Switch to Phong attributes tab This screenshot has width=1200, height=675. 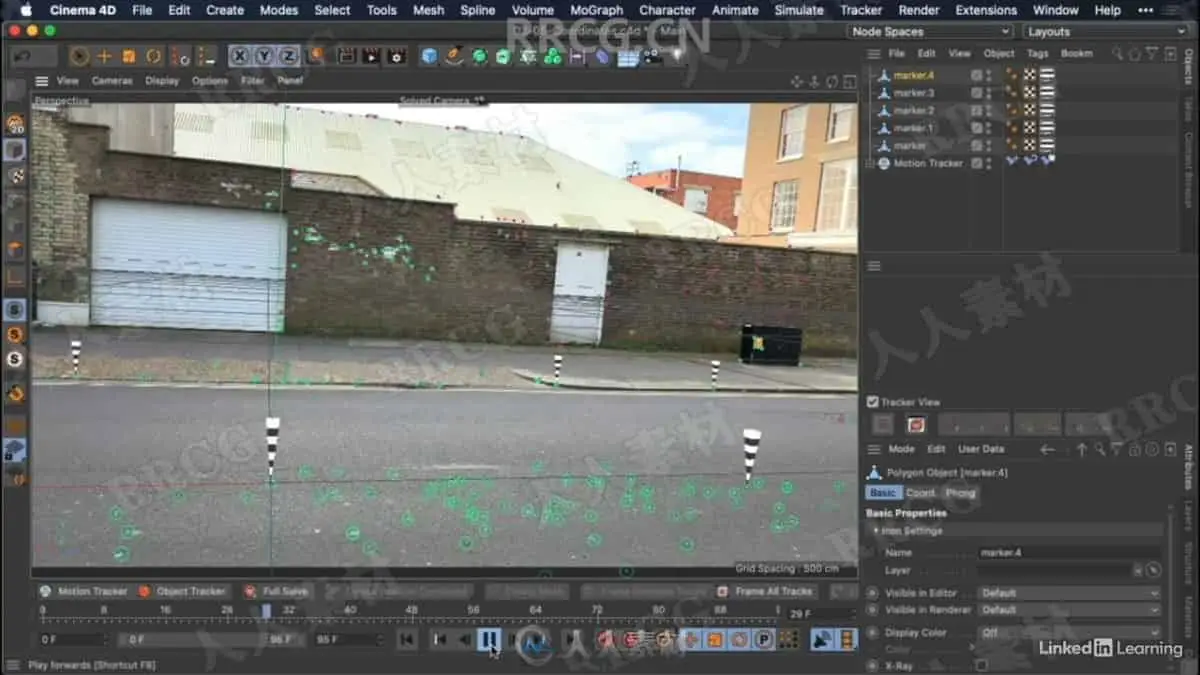960,493
